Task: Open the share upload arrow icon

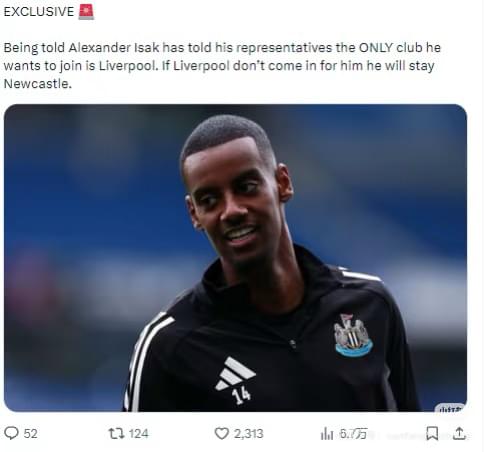Action: tap(459, 433)
